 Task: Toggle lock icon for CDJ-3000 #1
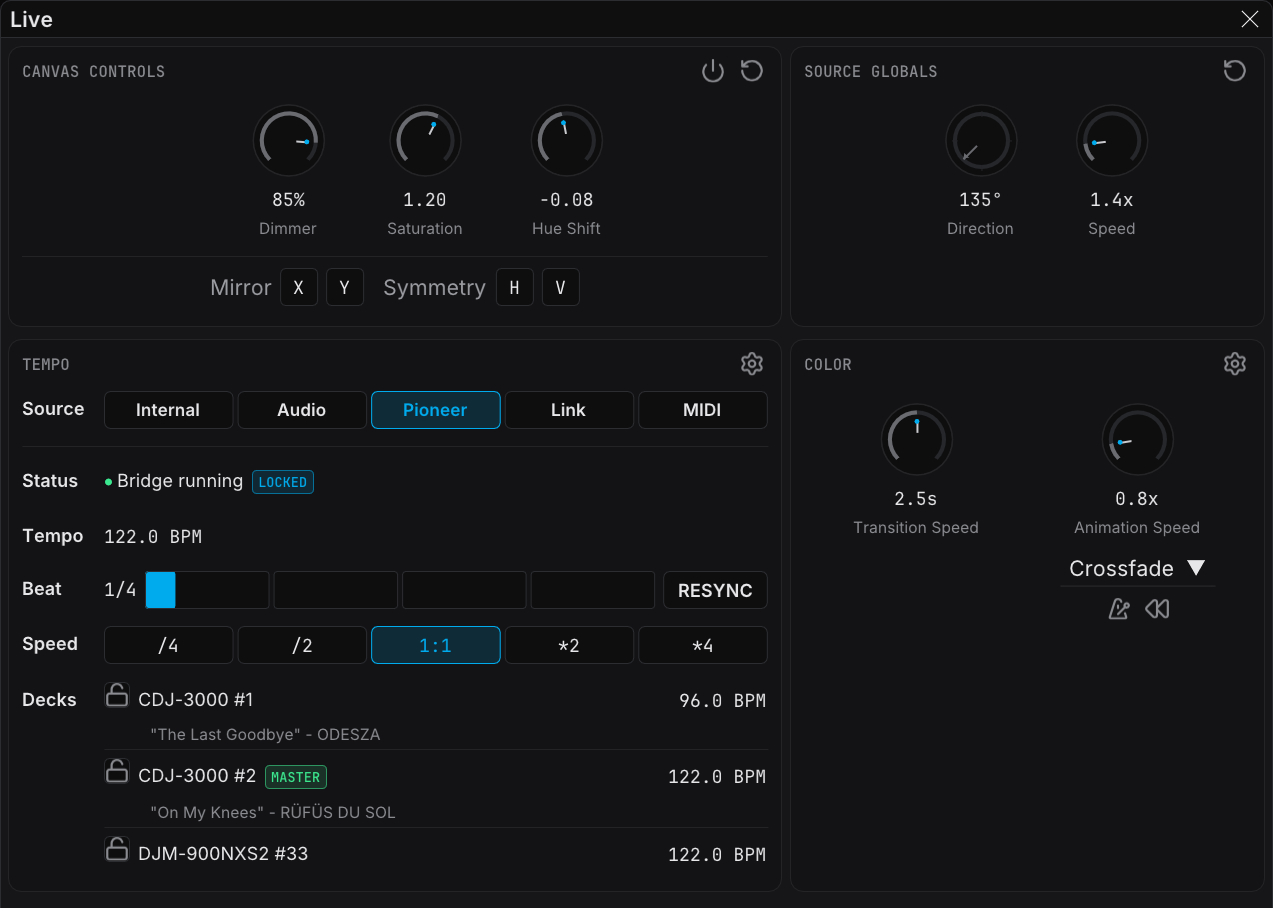tap(117, 695)
